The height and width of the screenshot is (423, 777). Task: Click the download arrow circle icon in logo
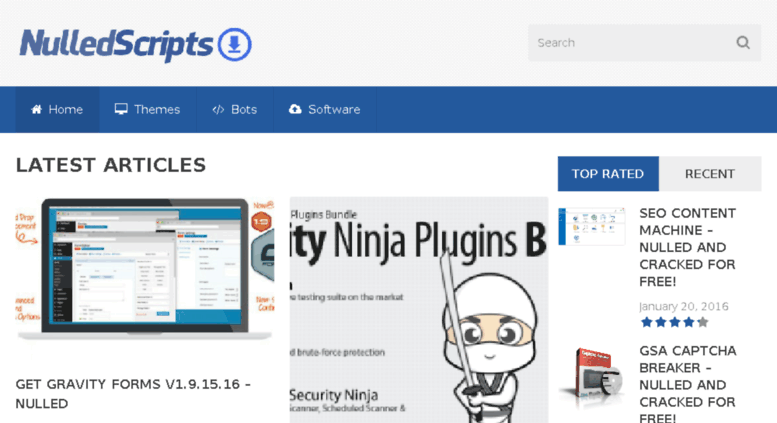234,45
